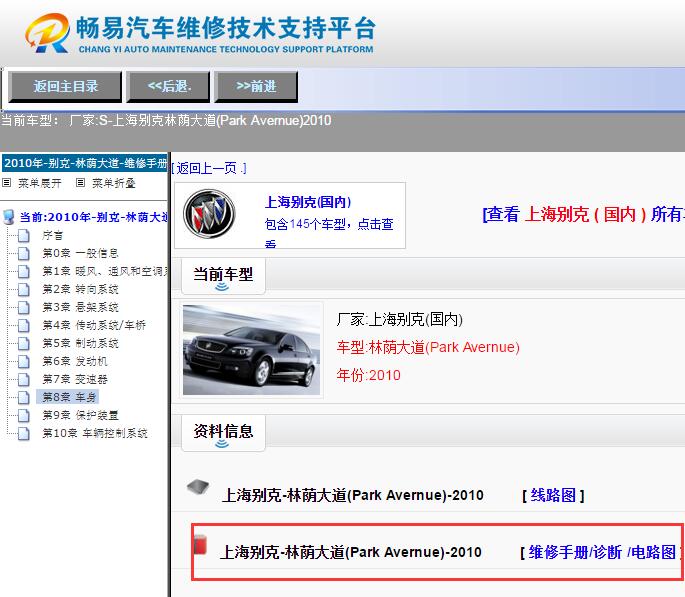Go forward with the >>前进 button

pyautogui.click(x=256, y=86)
